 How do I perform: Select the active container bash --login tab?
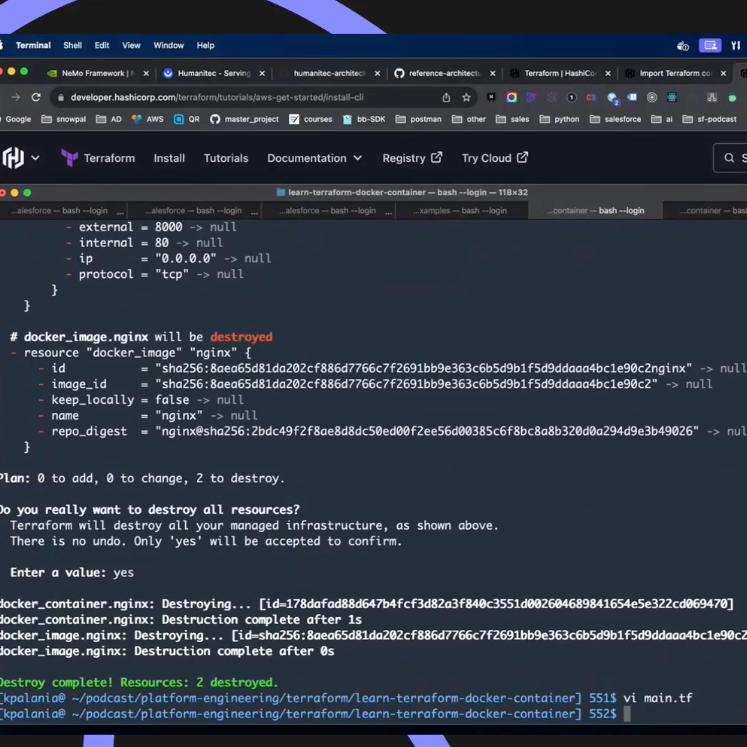point(595,211)
